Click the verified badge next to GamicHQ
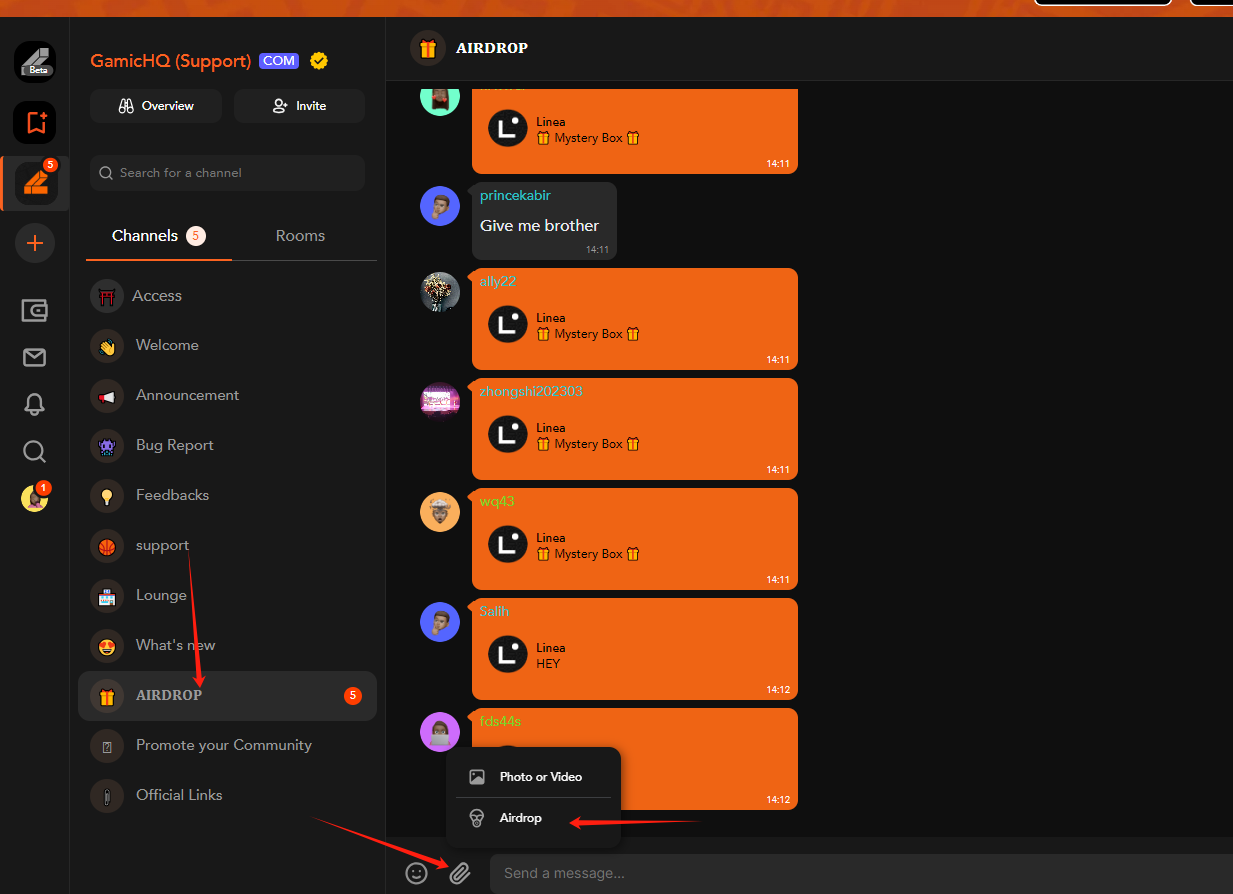The height and width of the screenshot is (894, 1233). [319, 61]
